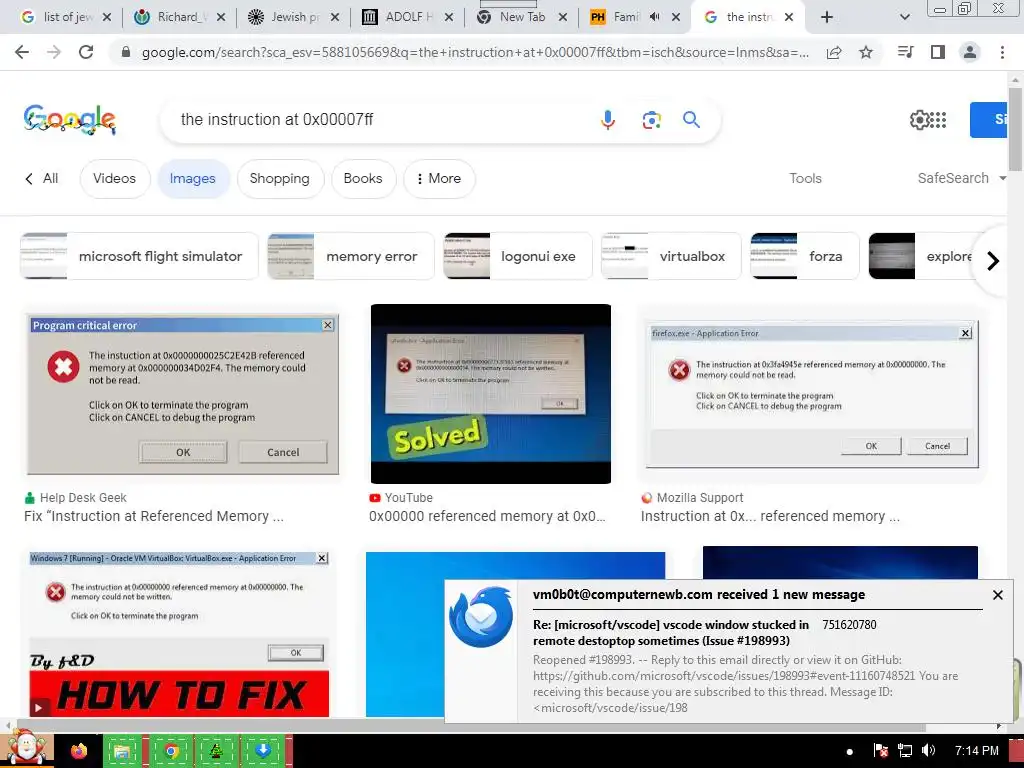This screenshot has width=1024, height=768.
Task: Reload the current page
Action: [86, 52]
